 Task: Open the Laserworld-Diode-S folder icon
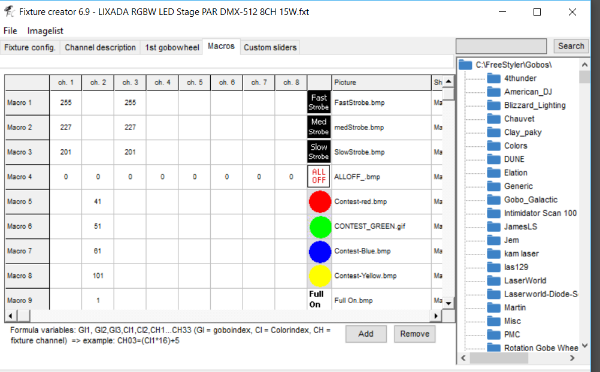[494, 294]
